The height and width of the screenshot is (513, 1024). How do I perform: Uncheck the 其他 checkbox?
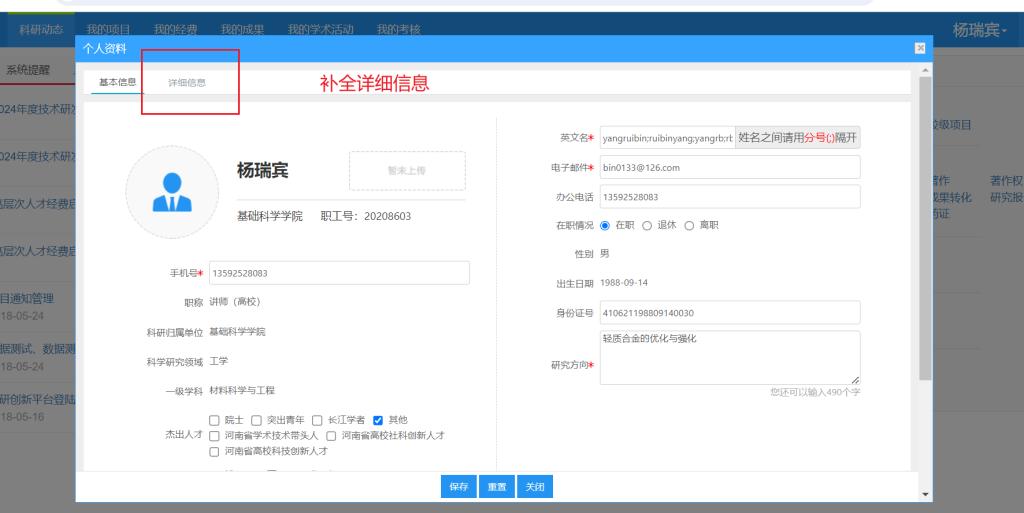[x=377, y=420]
